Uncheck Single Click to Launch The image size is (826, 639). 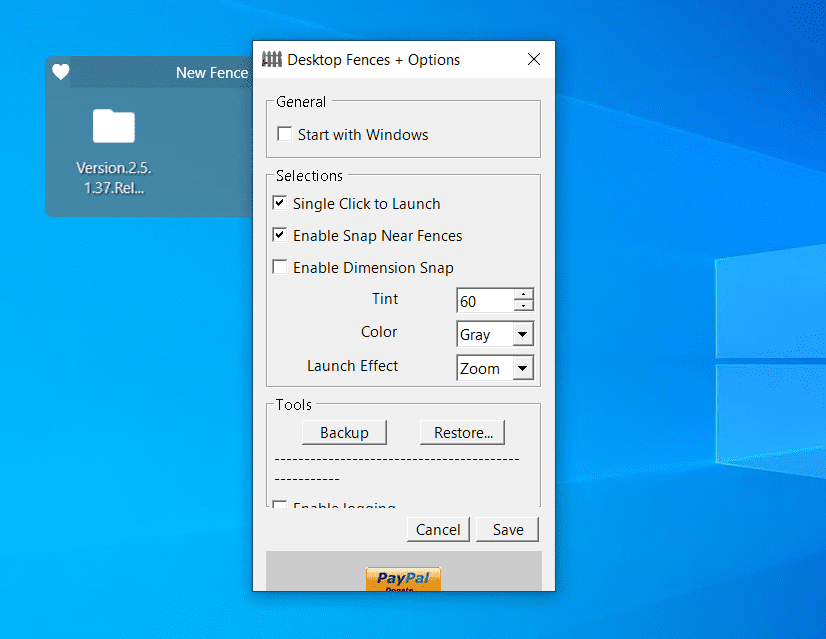[280, 203]
